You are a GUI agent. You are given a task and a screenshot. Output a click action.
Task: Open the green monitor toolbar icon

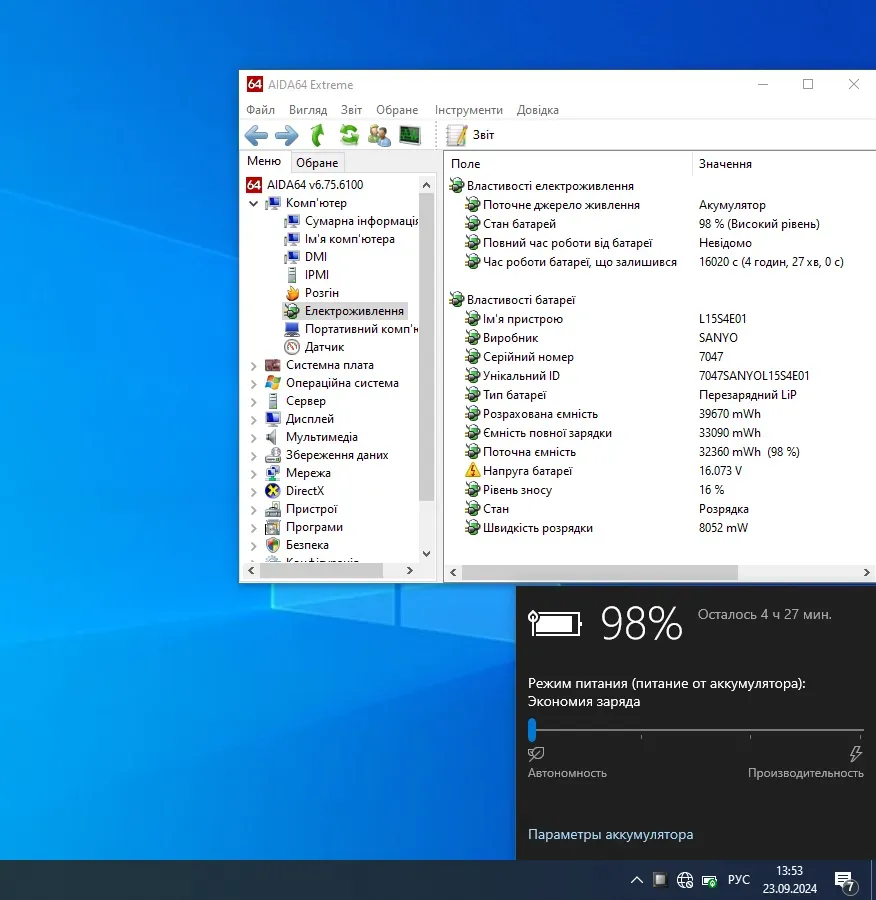tap(410, 135)
